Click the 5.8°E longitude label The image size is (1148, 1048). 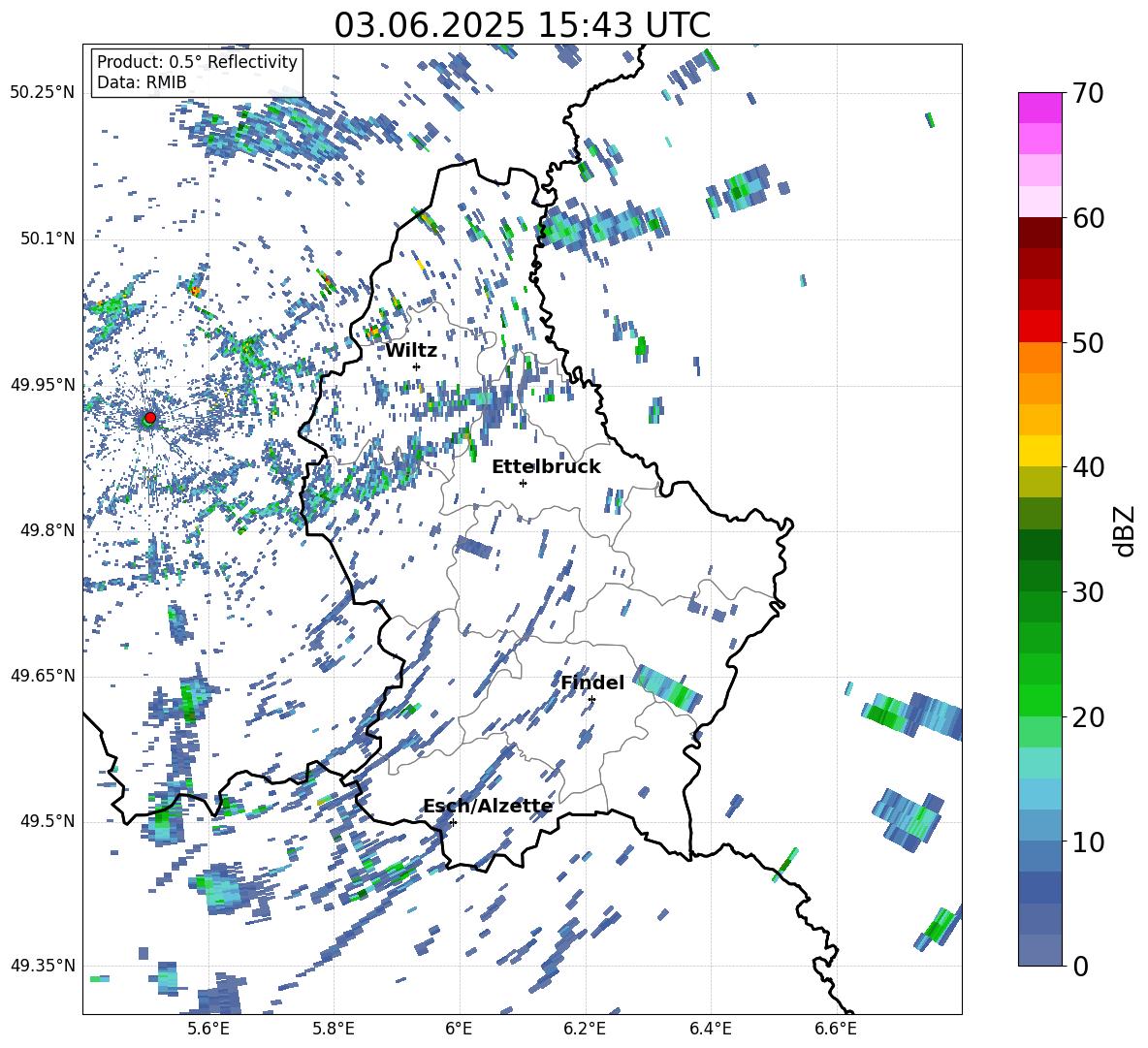click(334, 1029)
